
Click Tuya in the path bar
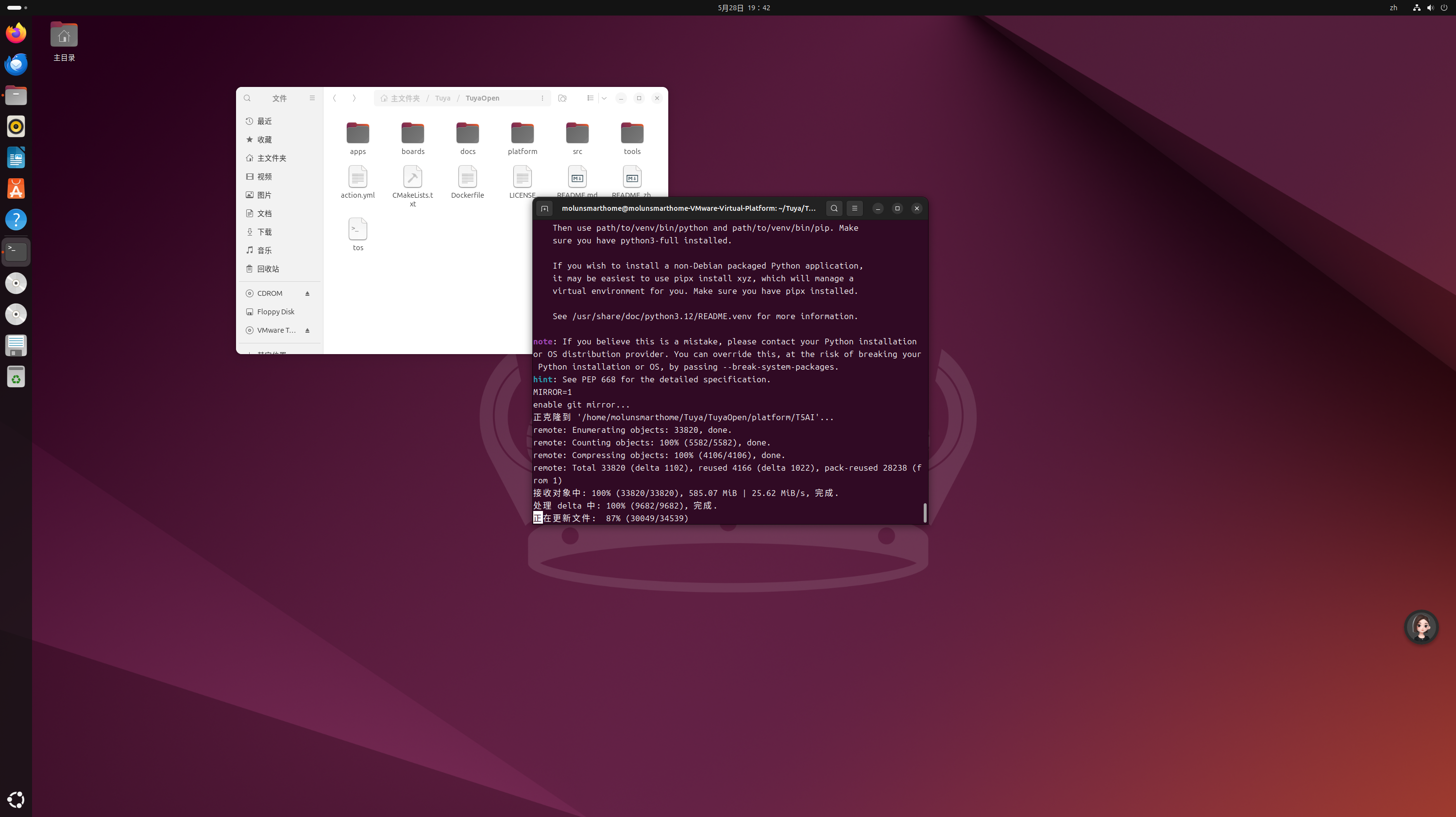point(442,99)
